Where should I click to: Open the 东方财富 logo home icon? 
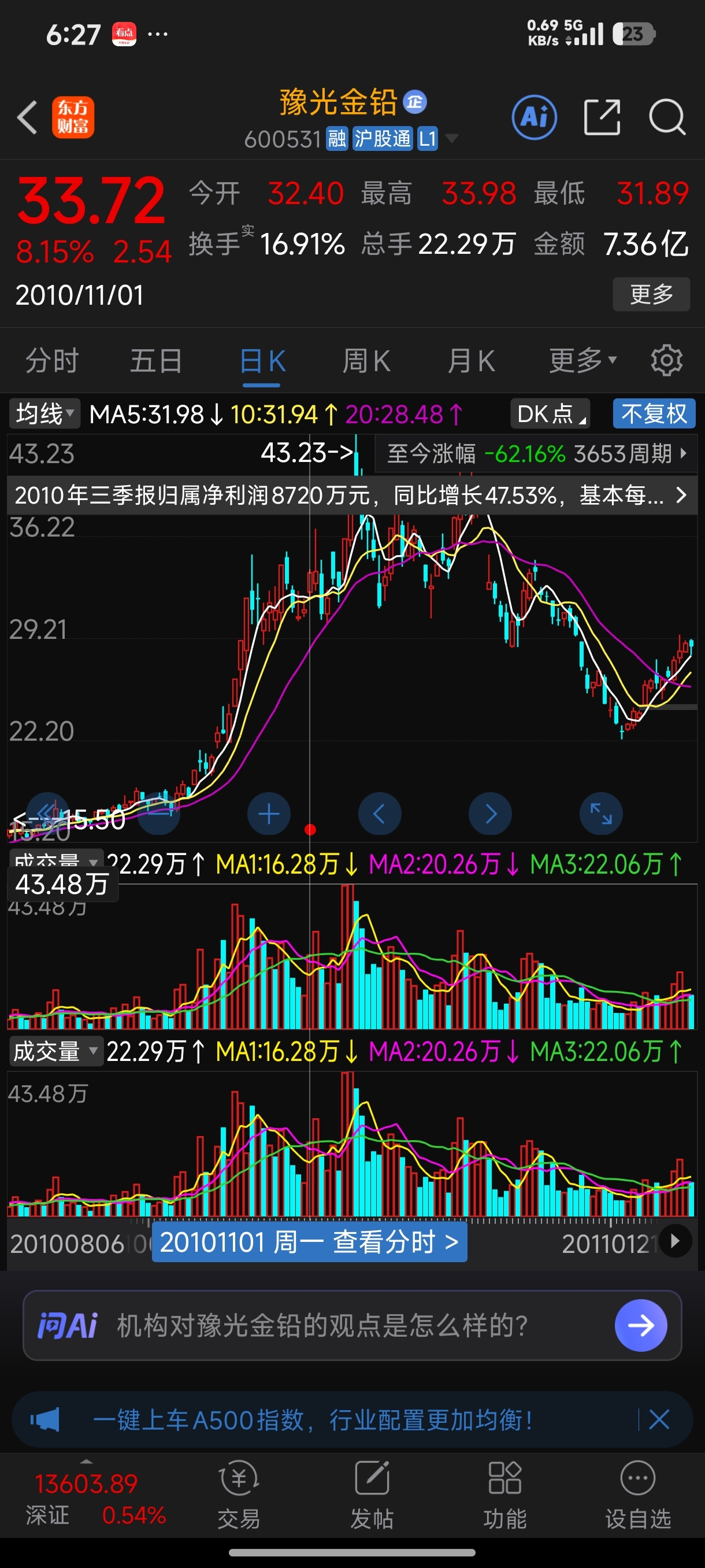(x=73, y=117)
